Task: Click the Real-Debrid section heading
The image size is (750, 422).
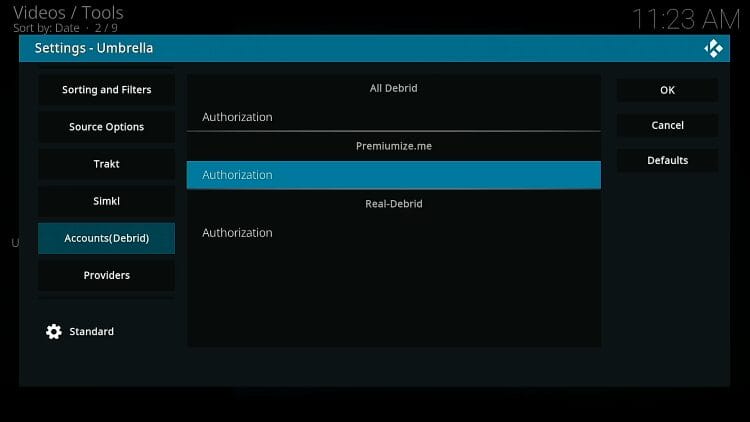Action: 394,204
